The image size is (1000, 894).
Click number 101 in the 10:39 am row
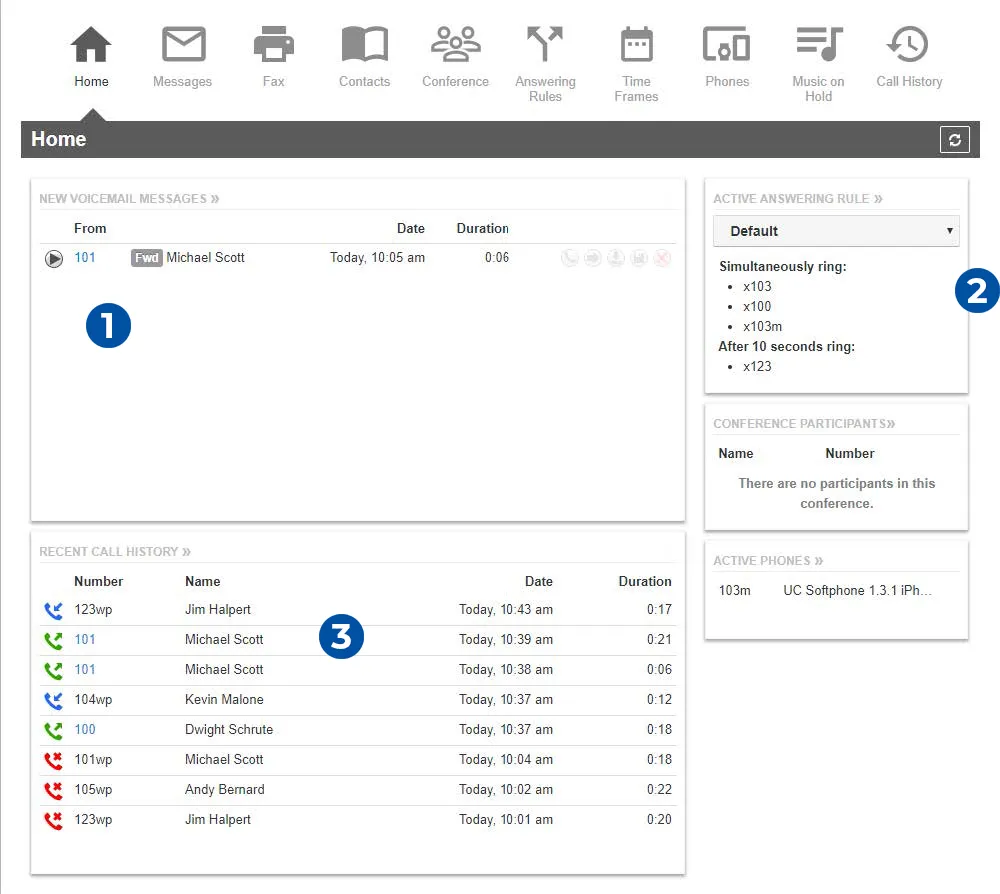(x=85, y=640)
